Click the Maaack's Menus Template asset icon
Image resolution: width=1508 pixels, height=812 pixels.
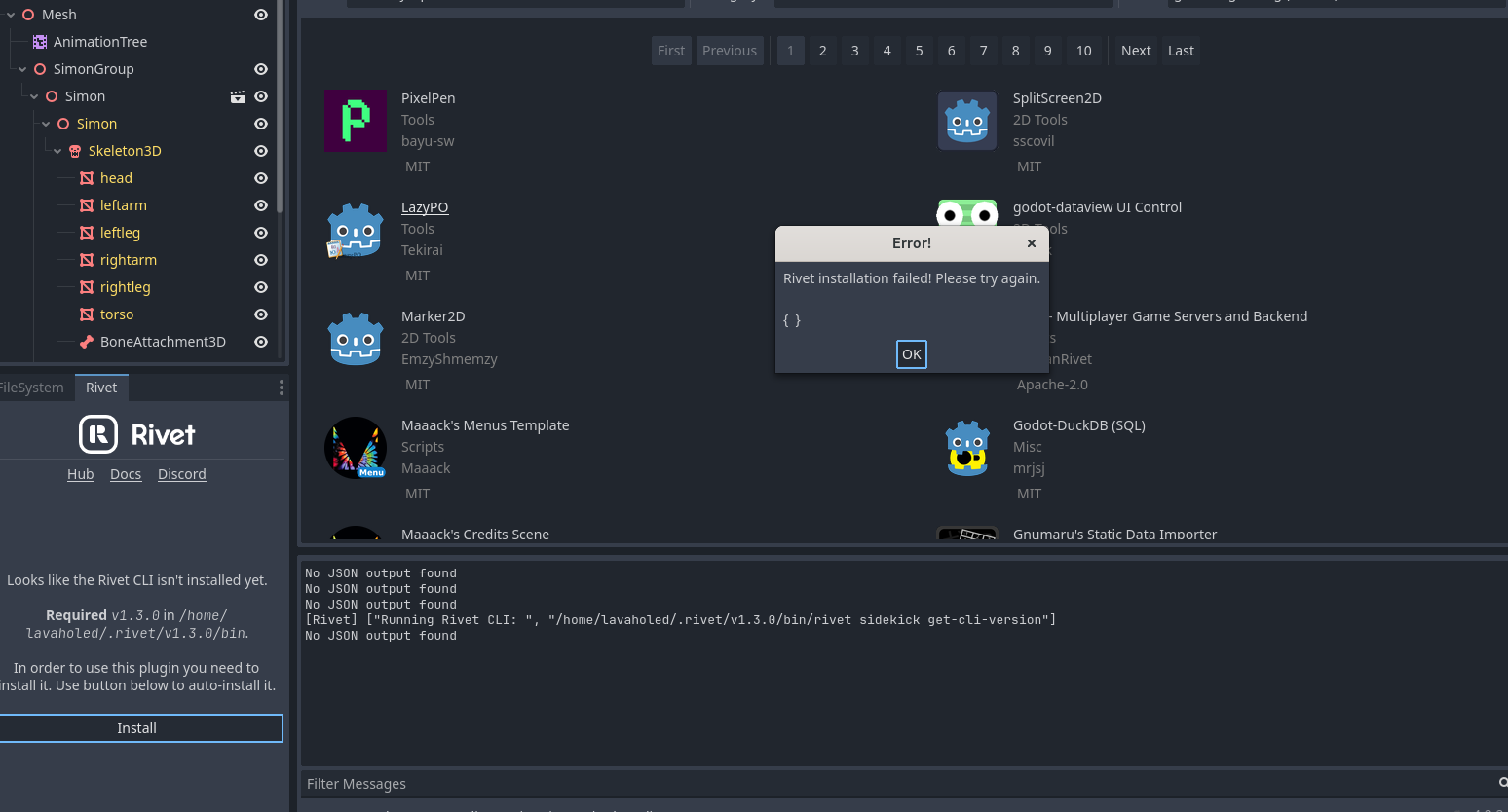click(x=356, y=448)
